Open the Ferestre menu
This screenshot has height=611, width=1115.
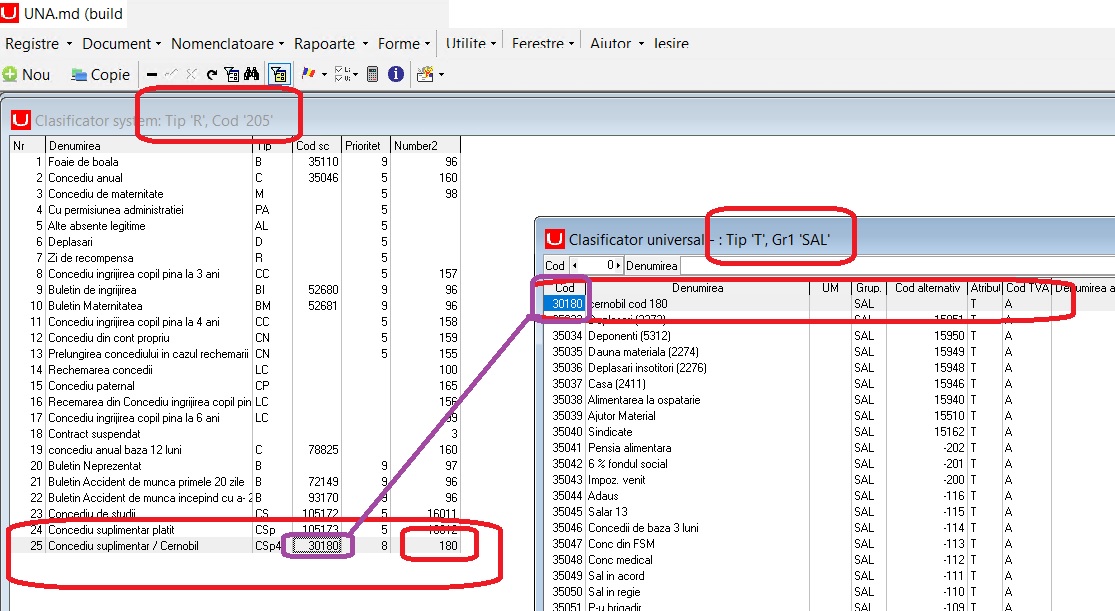click(543, 43)
